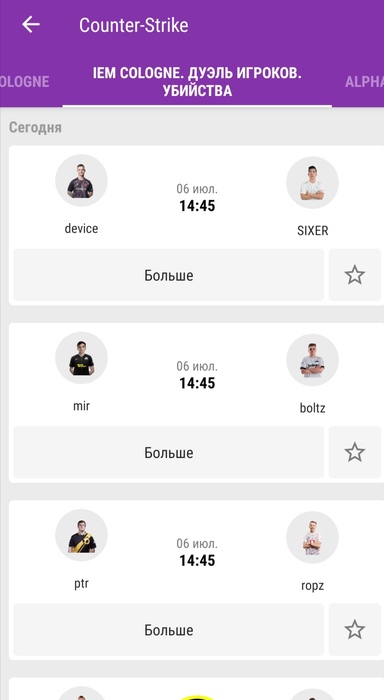This screenshot has width=384, height=700.
Task: Click the Counter-Strike header title
Action: 134,25
